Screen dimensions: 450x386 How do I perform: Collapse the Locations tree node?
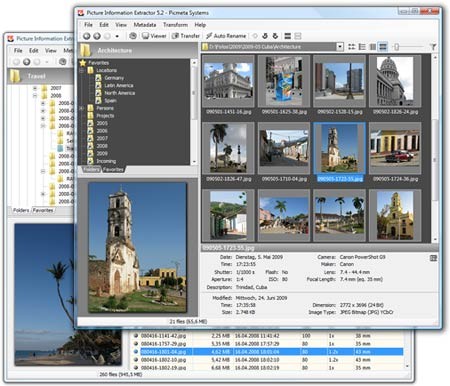tap(82, 71)
